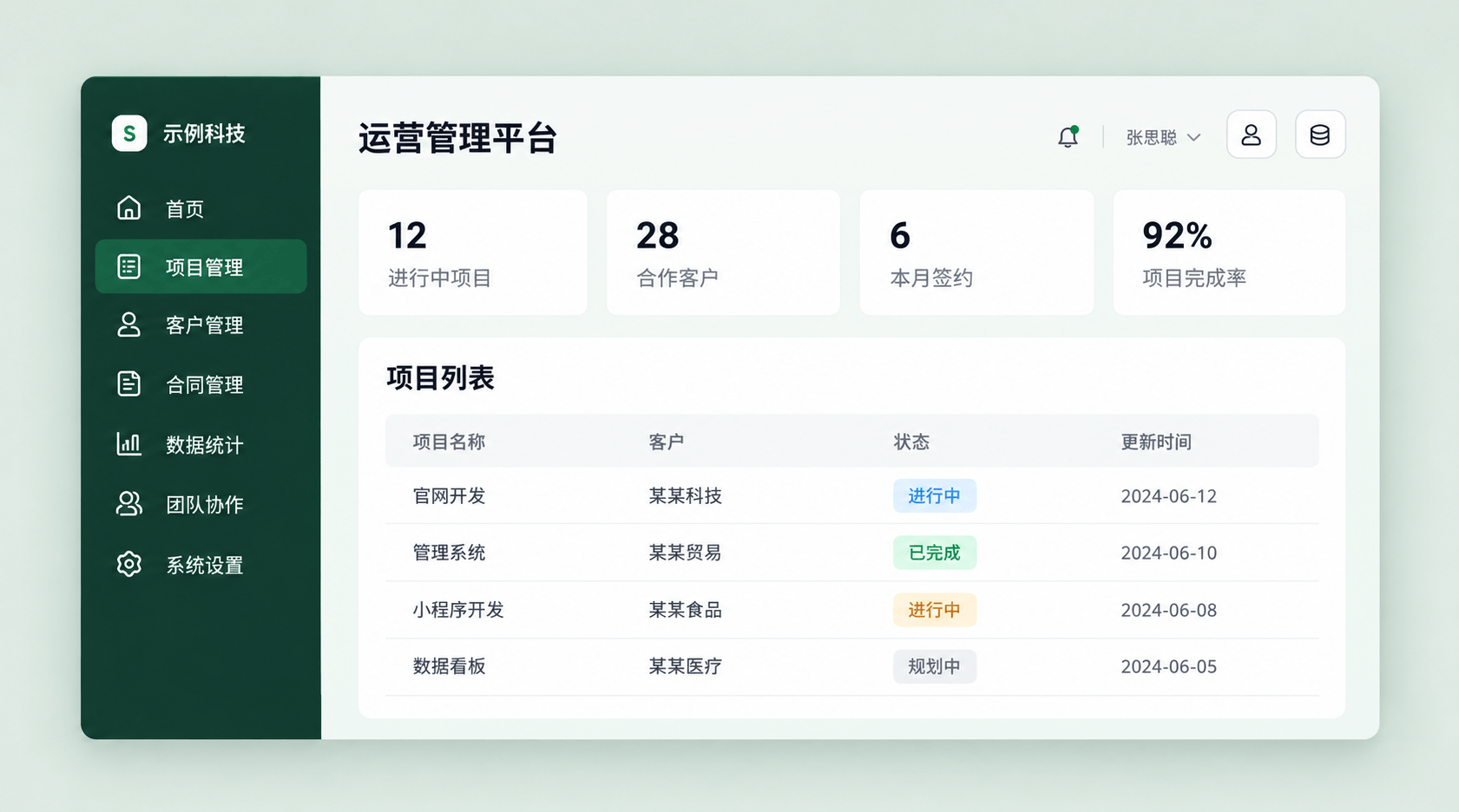
Task: Click the 客户 column header
Action: click(x=667, y=442)
